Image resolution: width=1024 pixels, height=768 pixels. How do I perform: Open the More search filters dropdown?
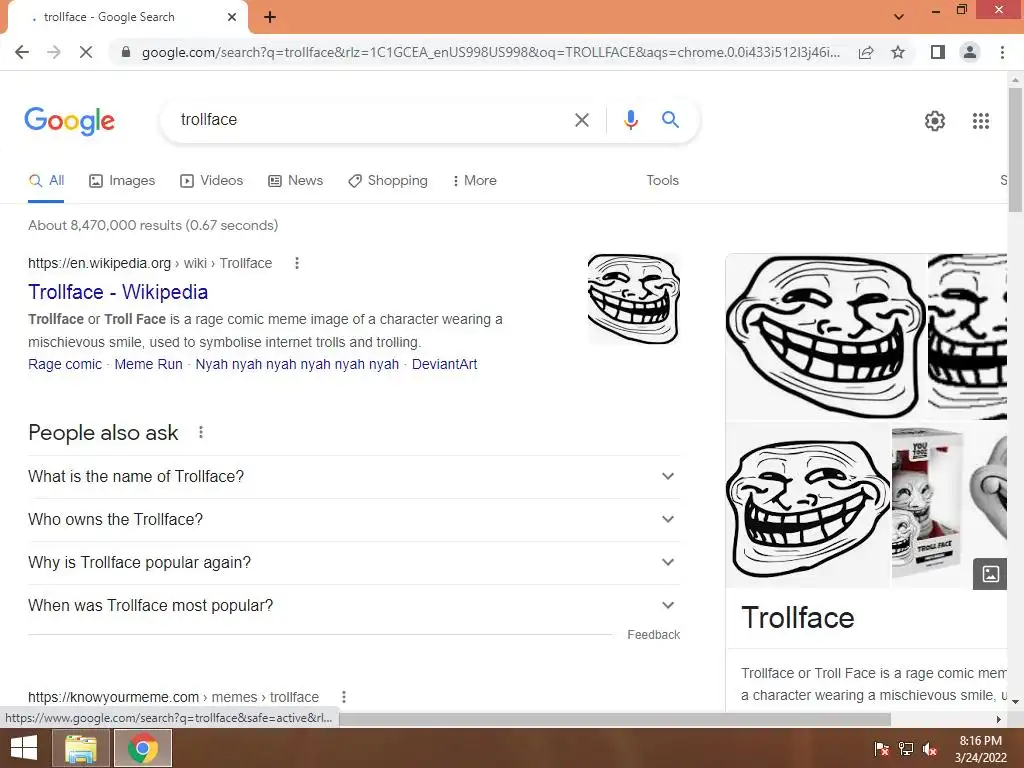click(474, 181)
